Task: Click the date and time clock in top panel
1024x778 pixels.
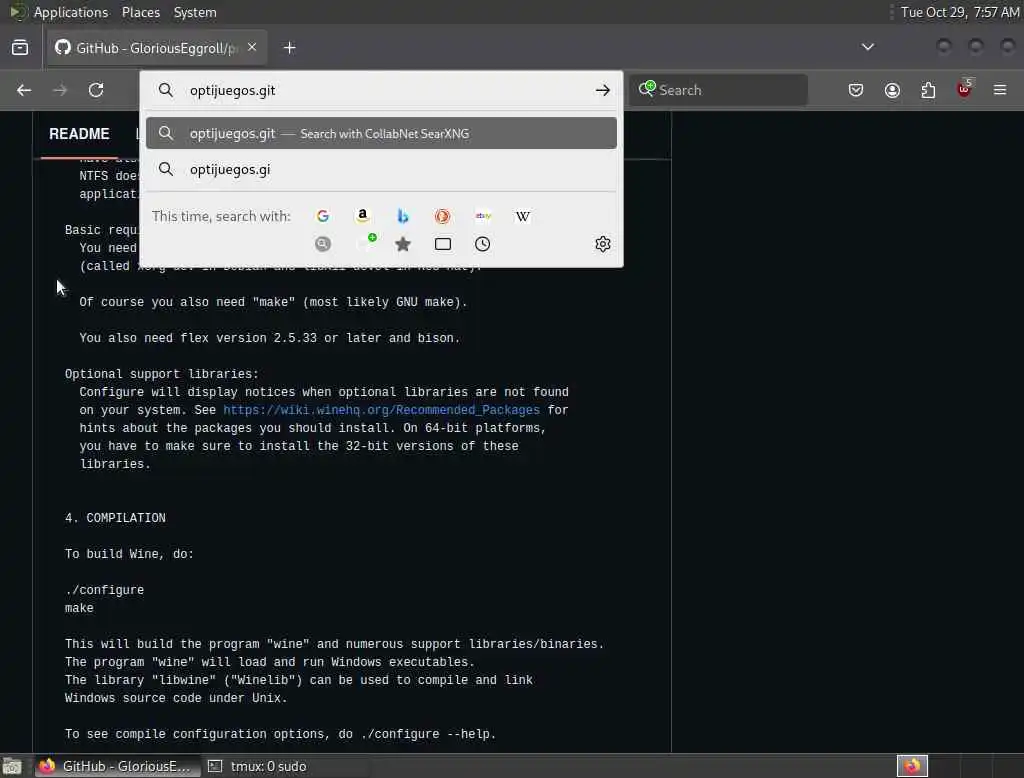Action: click(959, 12)
